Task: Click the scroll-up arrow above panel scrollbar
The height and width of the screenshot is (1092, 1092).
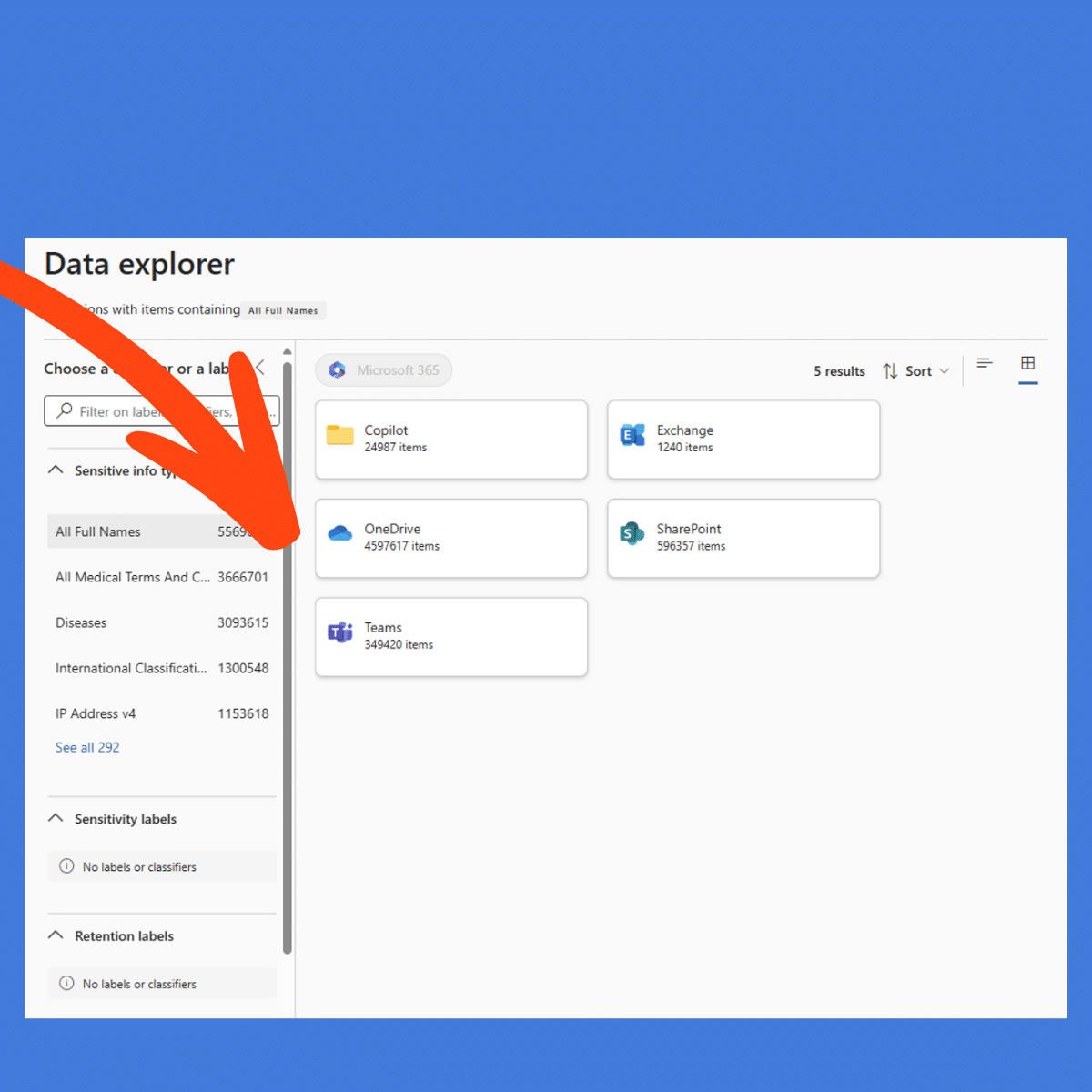Action: 288,351
